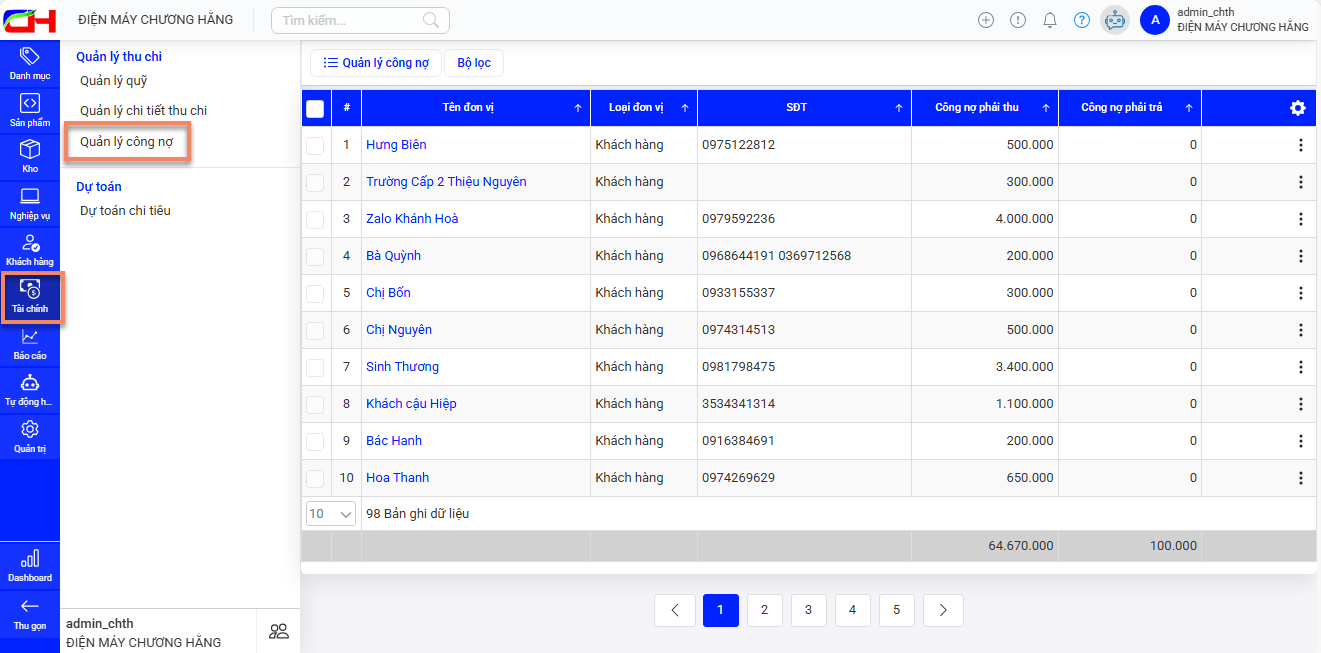The width and height of the screenshot is (1321, 653).
Task: Open table column settings gear
Action: coord(1298,108)
